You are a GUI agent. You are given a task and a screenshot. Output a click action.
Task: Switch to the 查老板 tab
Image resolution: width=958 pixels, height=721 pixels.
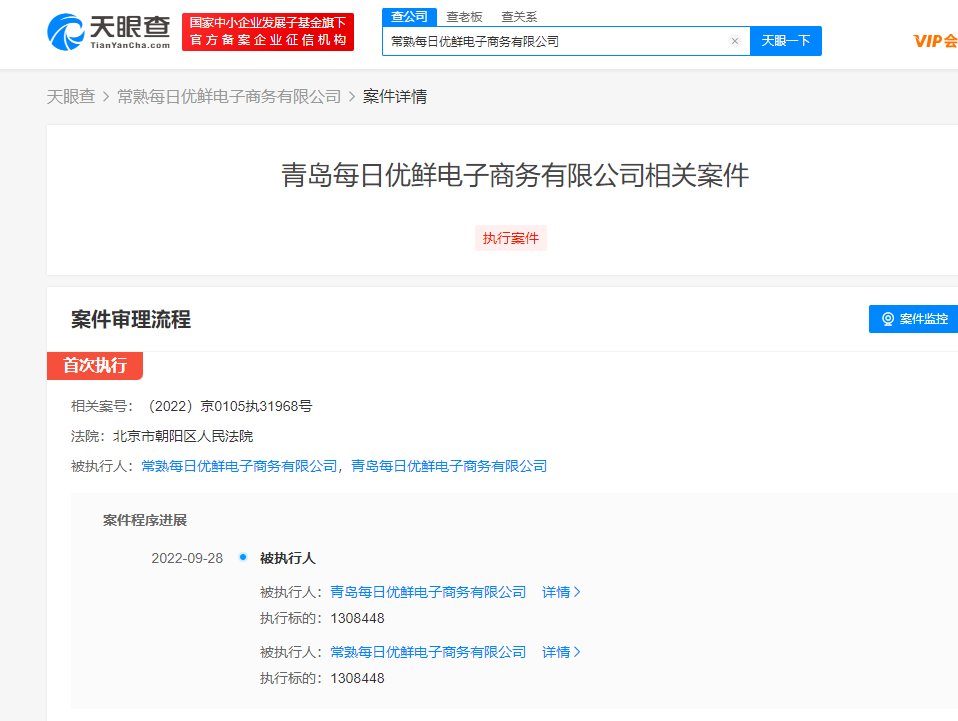[x=464, y=16]
